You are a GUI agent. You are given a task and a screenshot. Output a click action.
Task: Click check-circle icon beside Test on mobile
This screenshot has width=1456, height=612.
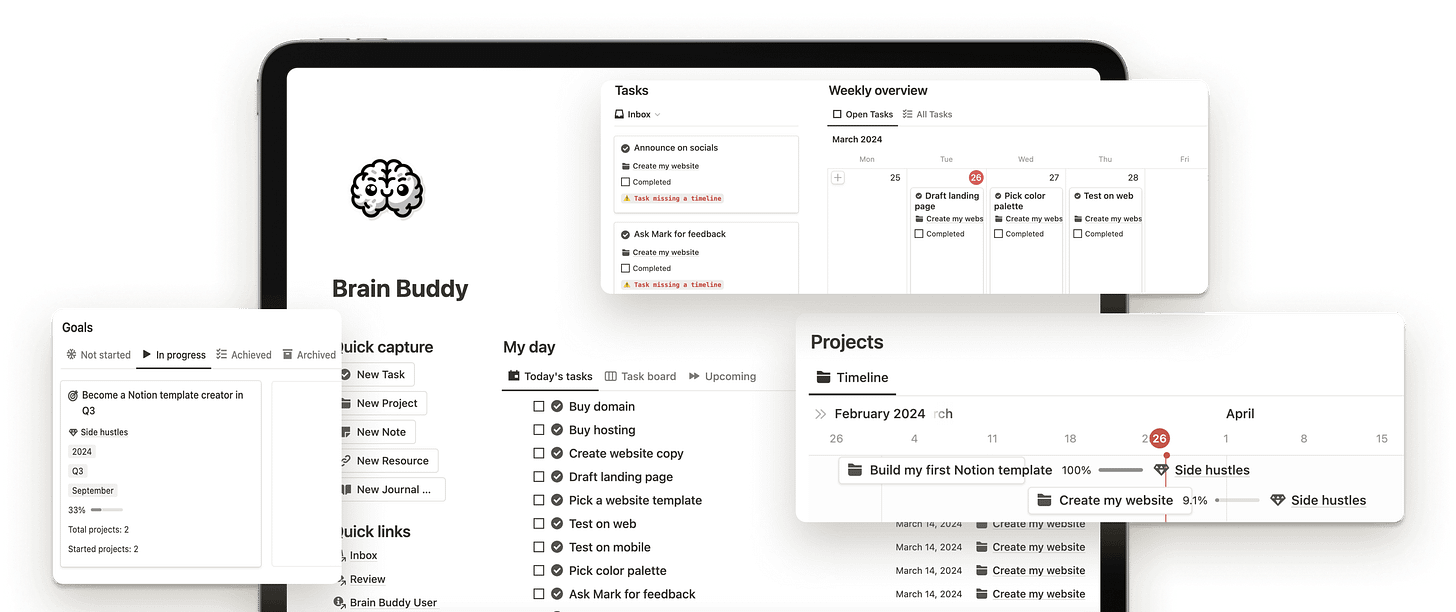(x=557, y=547)
